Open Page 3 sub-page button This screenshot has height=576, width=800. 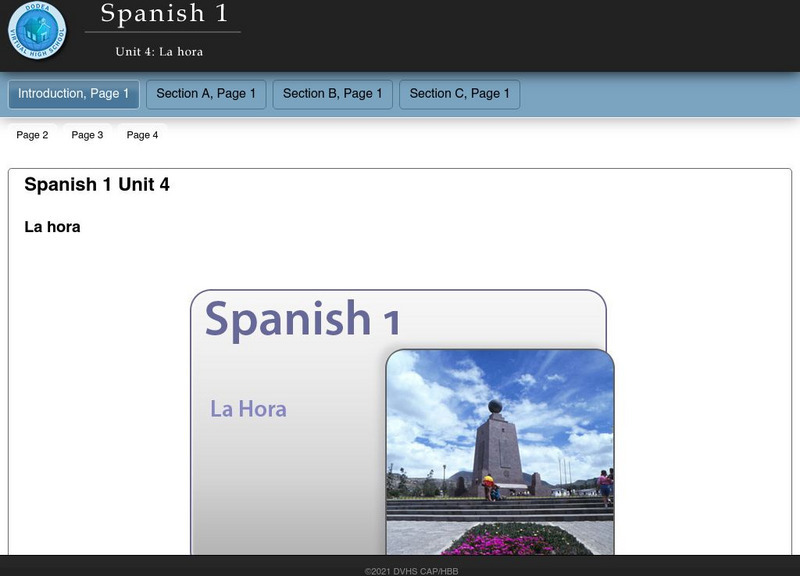click(87, 135)
